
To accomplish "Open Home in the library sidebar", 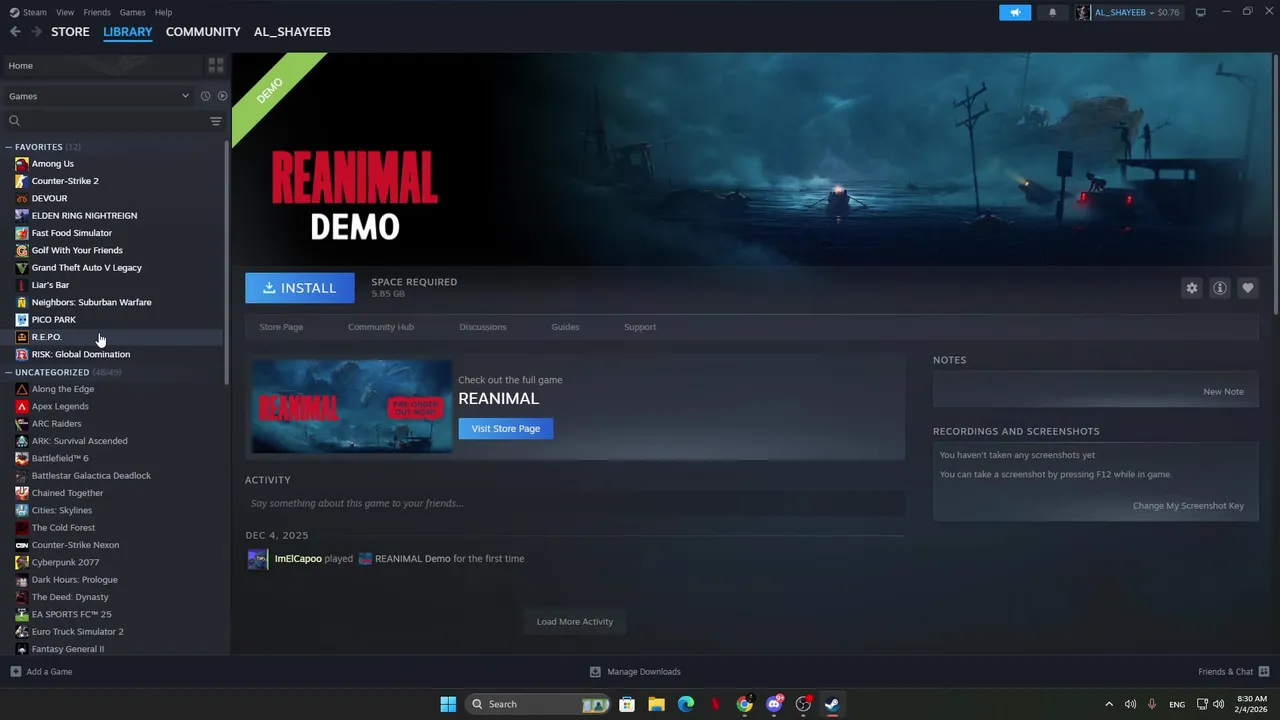I will (x=103, y=65).
